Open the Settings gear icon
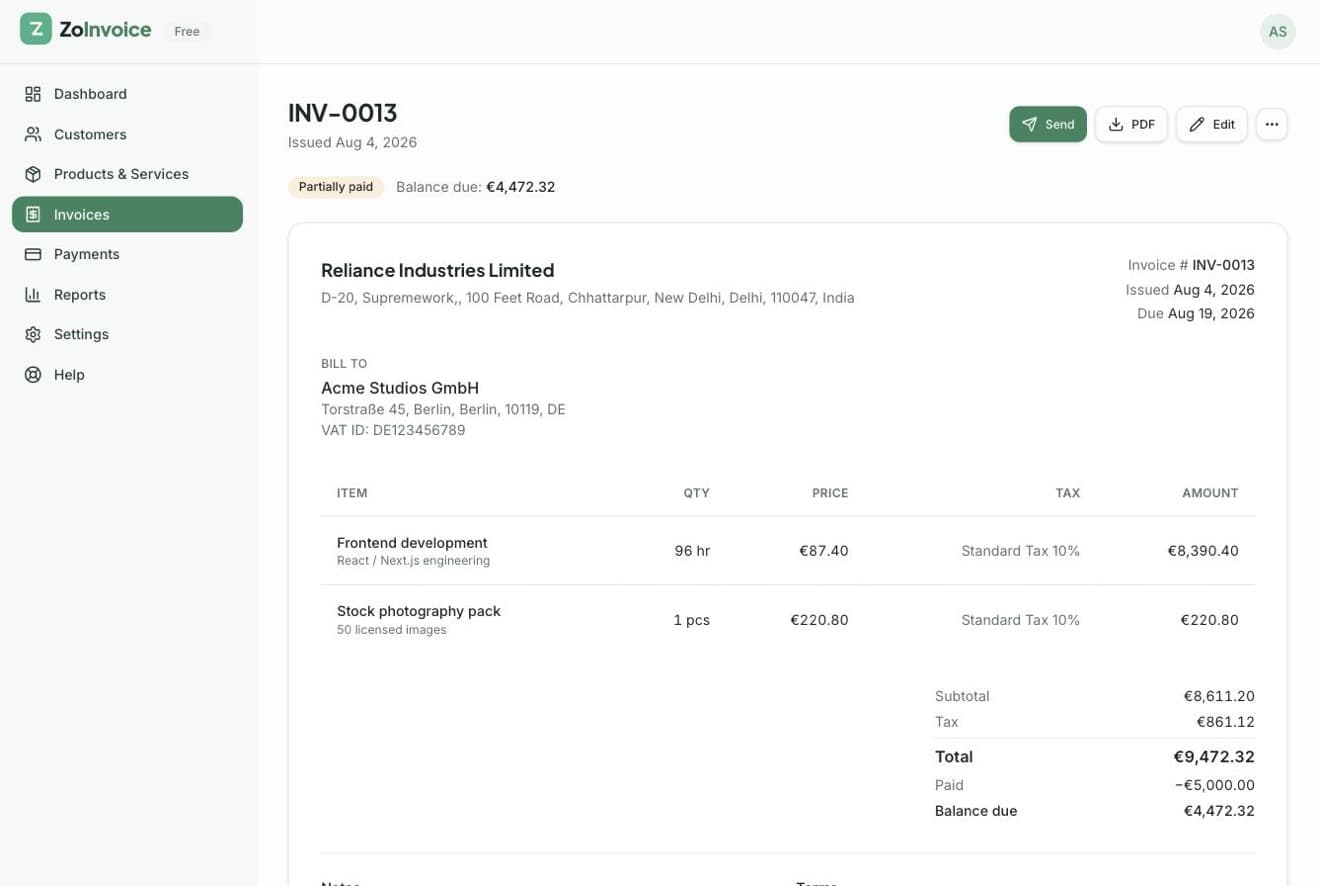Viewport: 1320px width, 886px height. pos(33,334)
